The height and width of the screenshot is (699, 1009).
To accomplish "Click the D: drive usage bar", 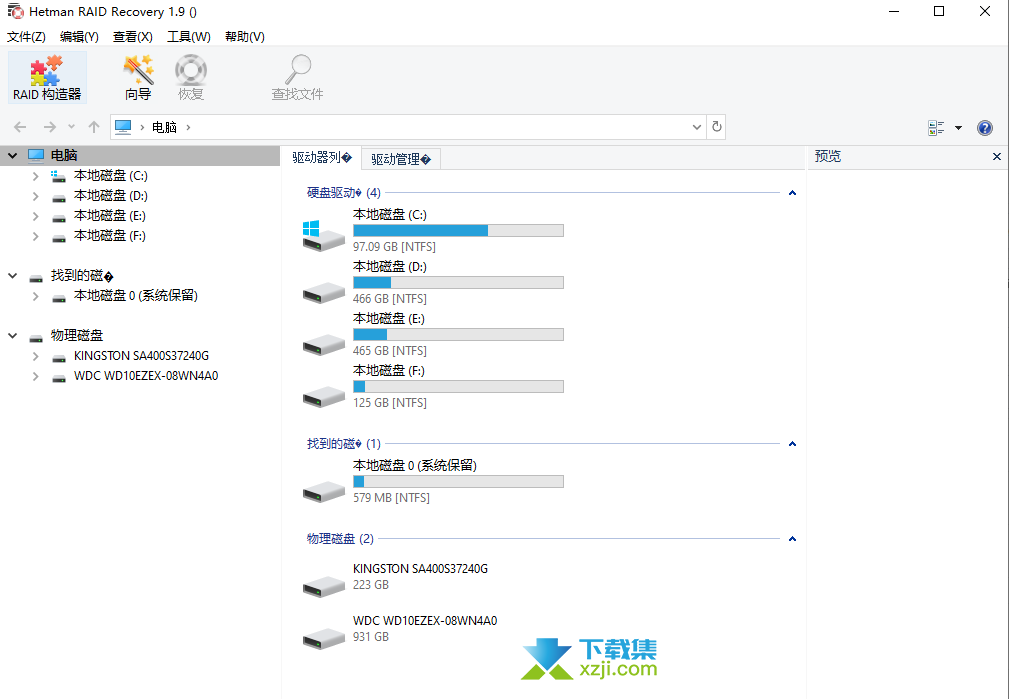I will [x=458, y=283].
